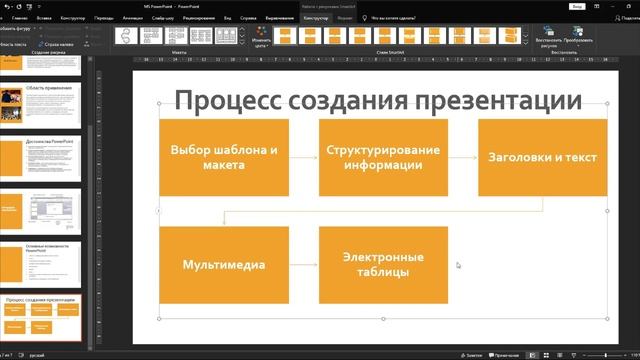Open the Главная ribbon tab
Viewport: 640px width, 360px height.
click(20, 18)
